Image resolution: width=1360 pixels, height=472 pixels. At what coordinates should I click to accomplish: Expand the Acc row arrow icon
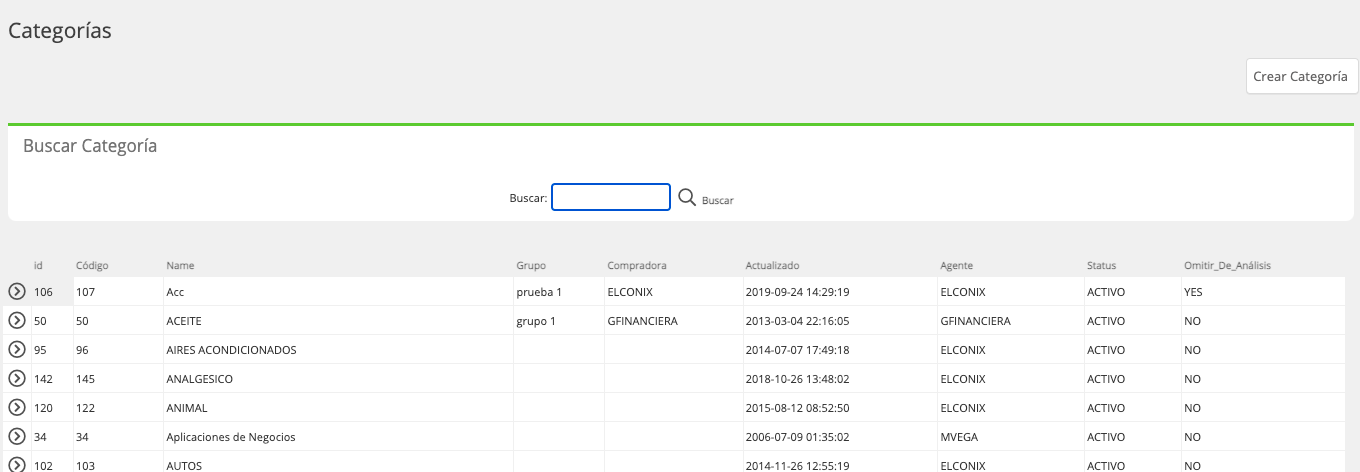[17, 292]
